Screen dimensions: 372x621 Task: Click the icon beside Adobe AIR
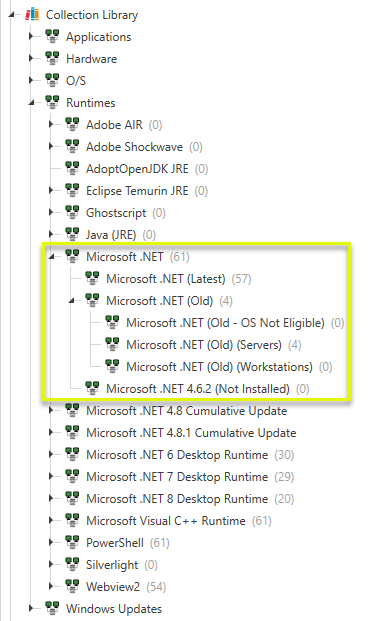72,124
